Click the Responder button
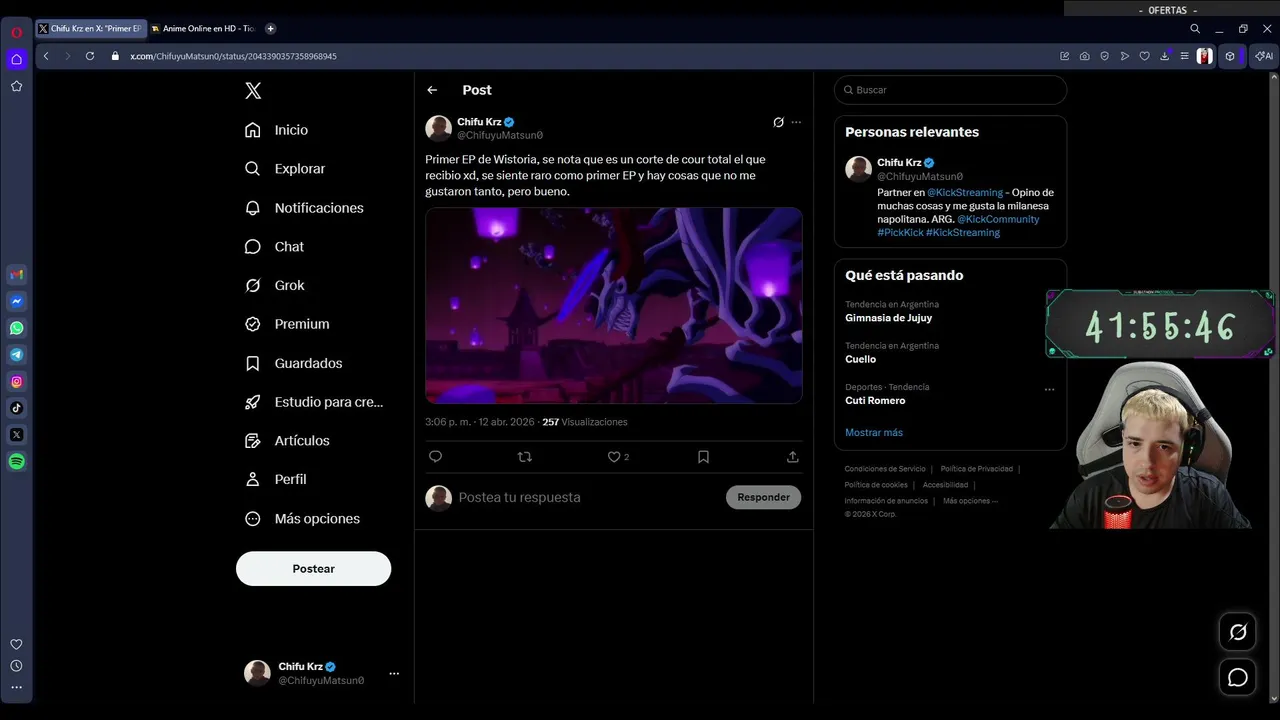The width and height of the screenshot is (1280, 720). [763, 497]
